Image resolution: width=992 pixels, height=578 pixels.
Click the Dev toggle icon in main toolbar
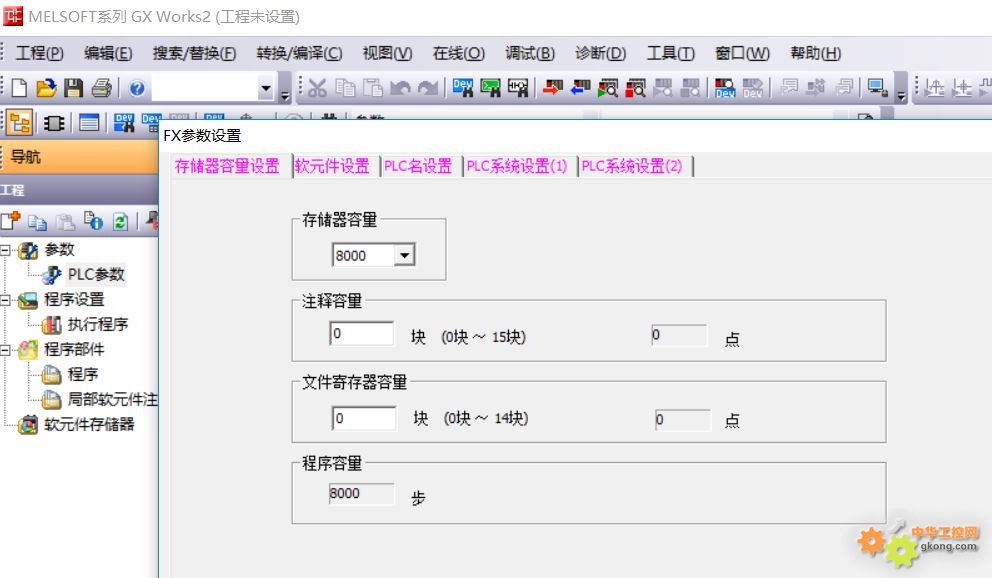[x=724, y=88]
